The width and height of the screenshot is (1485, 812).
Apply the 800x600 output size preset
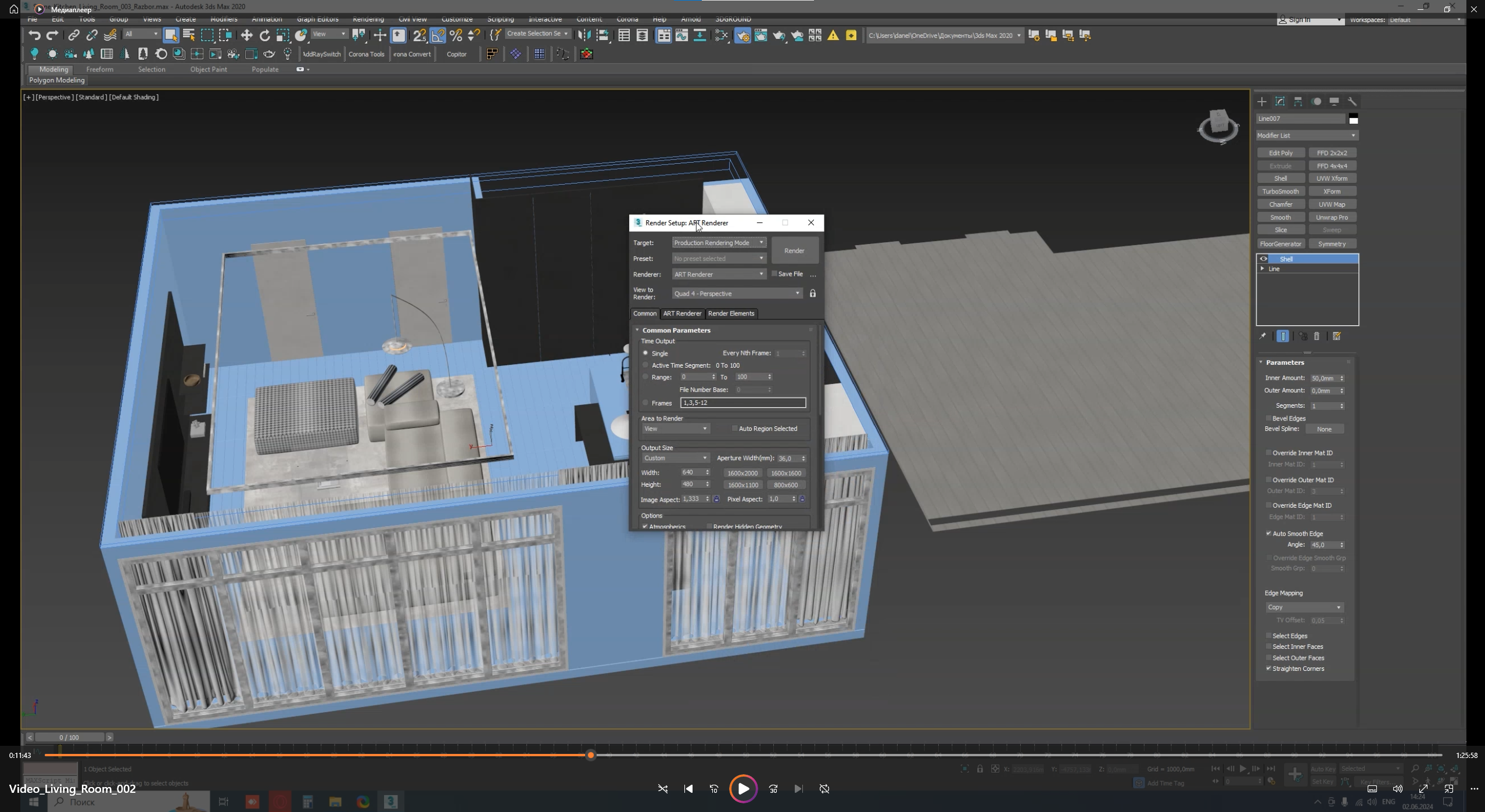[785, 484]
